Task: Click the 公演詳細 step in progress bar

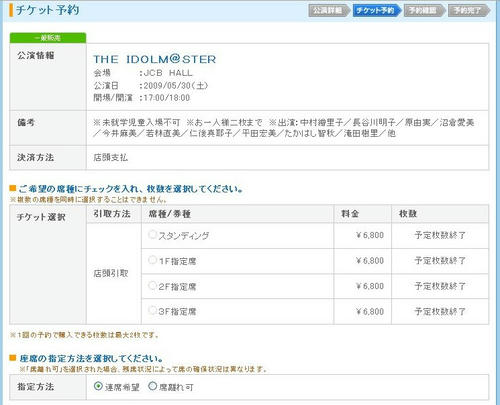Action: (x=329, y=11)
